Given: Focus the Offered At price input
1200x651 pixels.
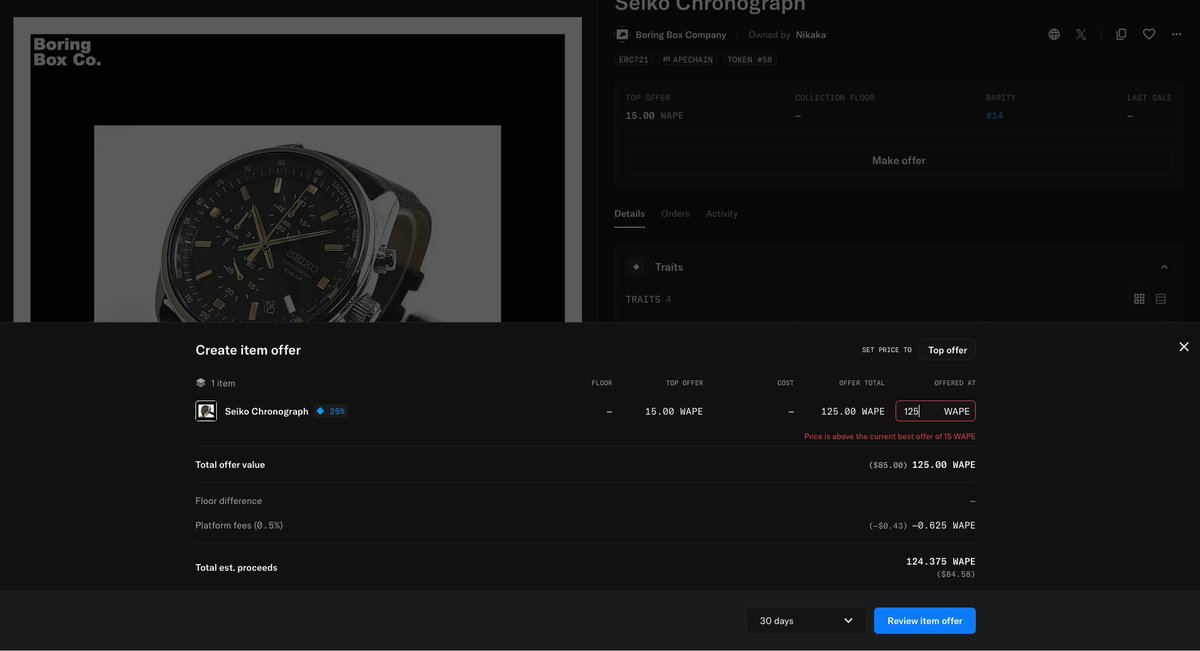Looking at the screenshot, I should click(x=935, y=411).
